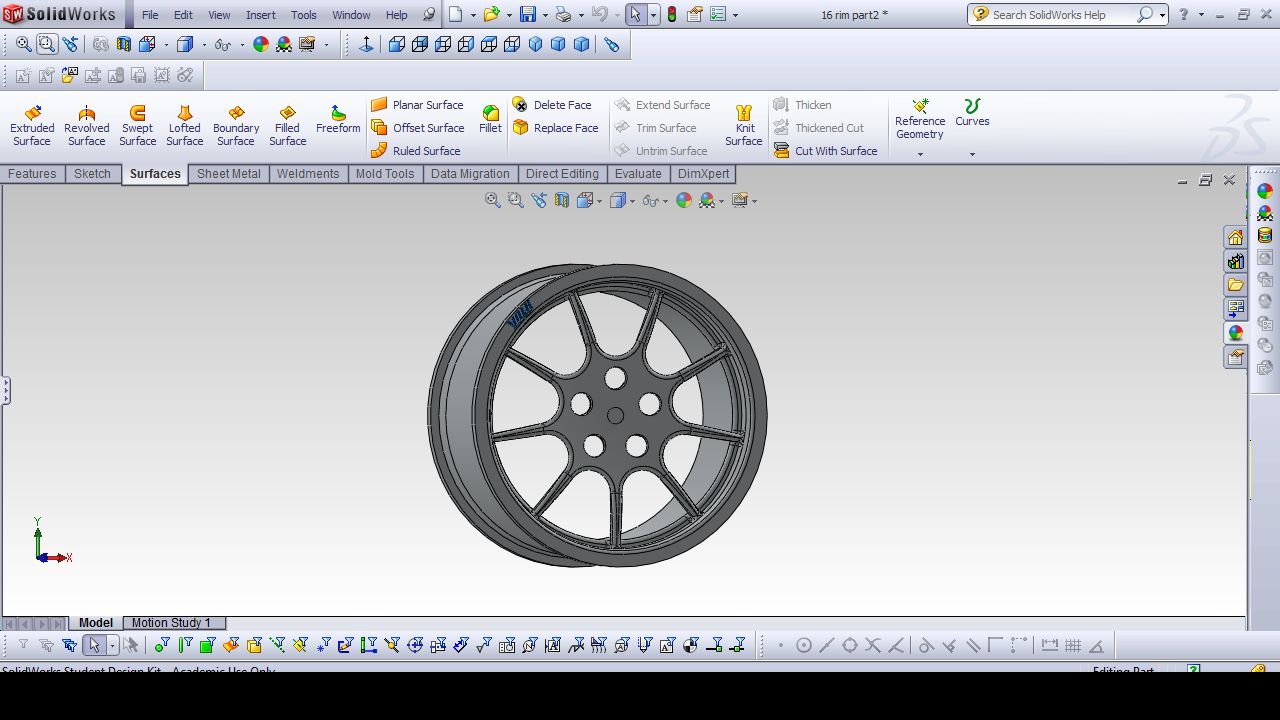Click the Rebuild traffic light icon
This screenshot has height=720, width=1280.
click(x=672, y=14)
